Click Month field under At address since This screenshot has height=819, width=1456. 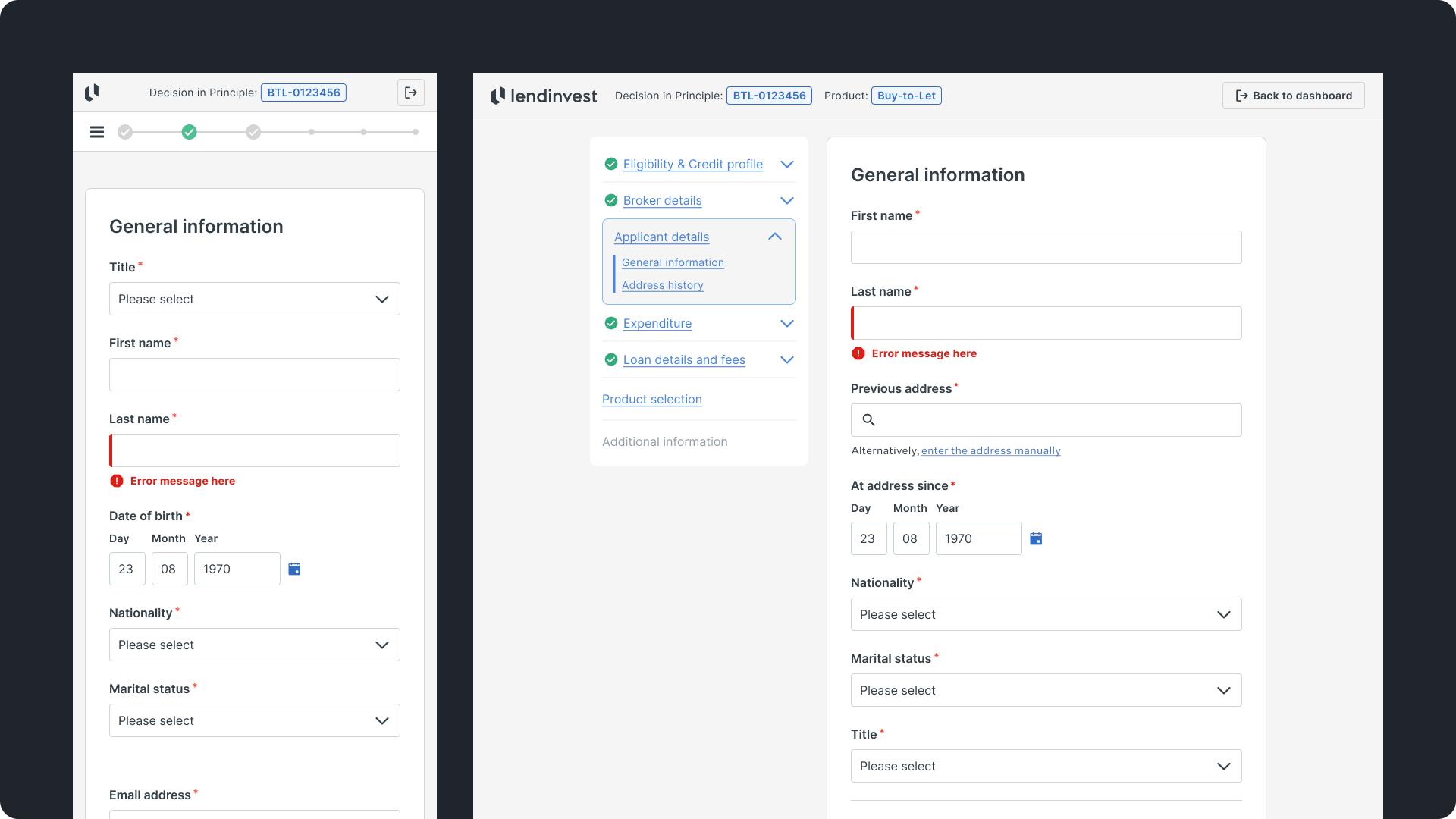(912, 538)
